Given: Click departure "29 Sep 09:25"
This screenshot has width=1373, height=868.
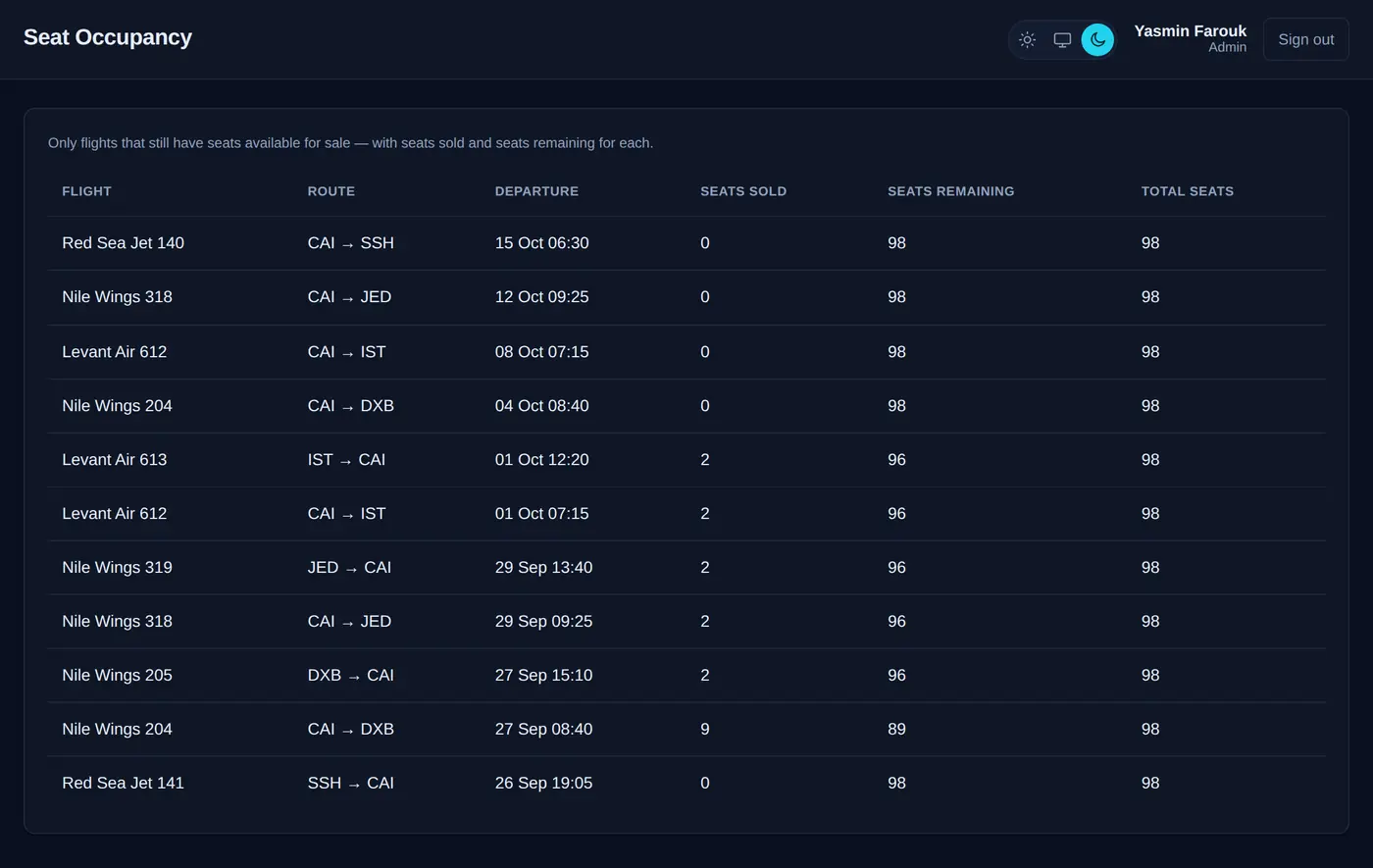Looking at the screenshot, I should click(543, 621).
